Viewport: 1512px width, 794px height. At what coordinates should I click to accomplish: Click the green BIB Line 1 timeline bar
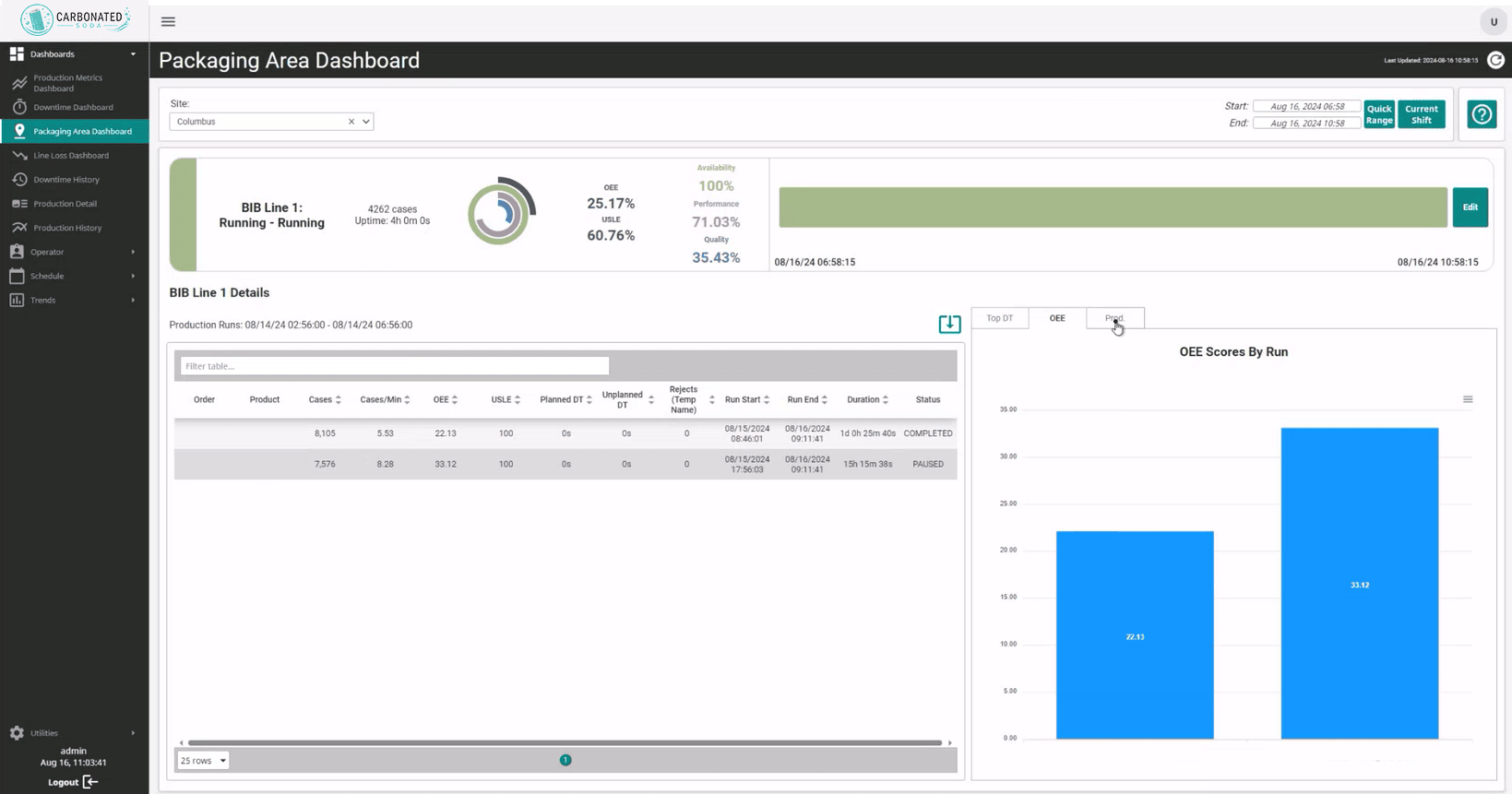tap(1113, 207)
